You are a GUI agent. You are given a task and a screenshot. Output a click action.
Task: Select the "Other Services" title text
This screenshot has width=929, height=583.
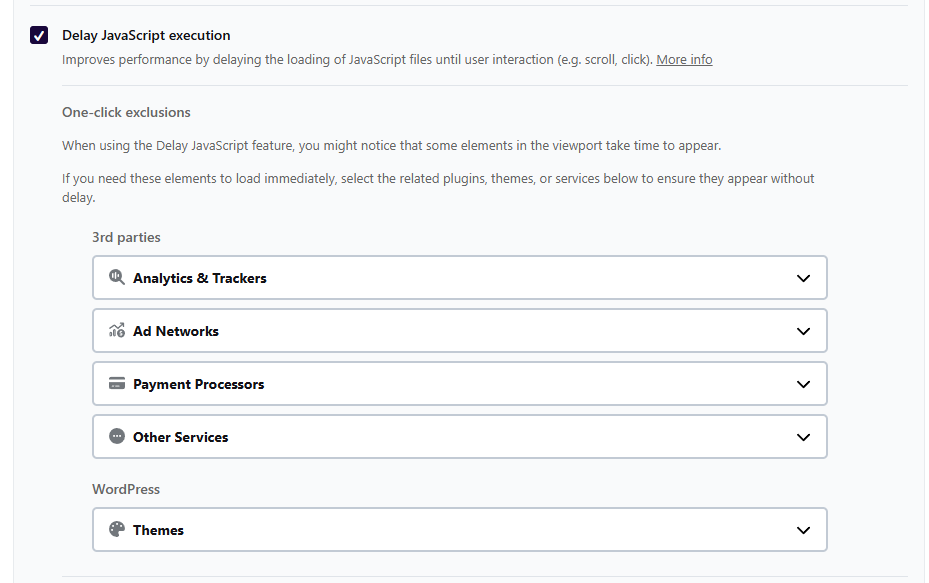coord(181,437)
